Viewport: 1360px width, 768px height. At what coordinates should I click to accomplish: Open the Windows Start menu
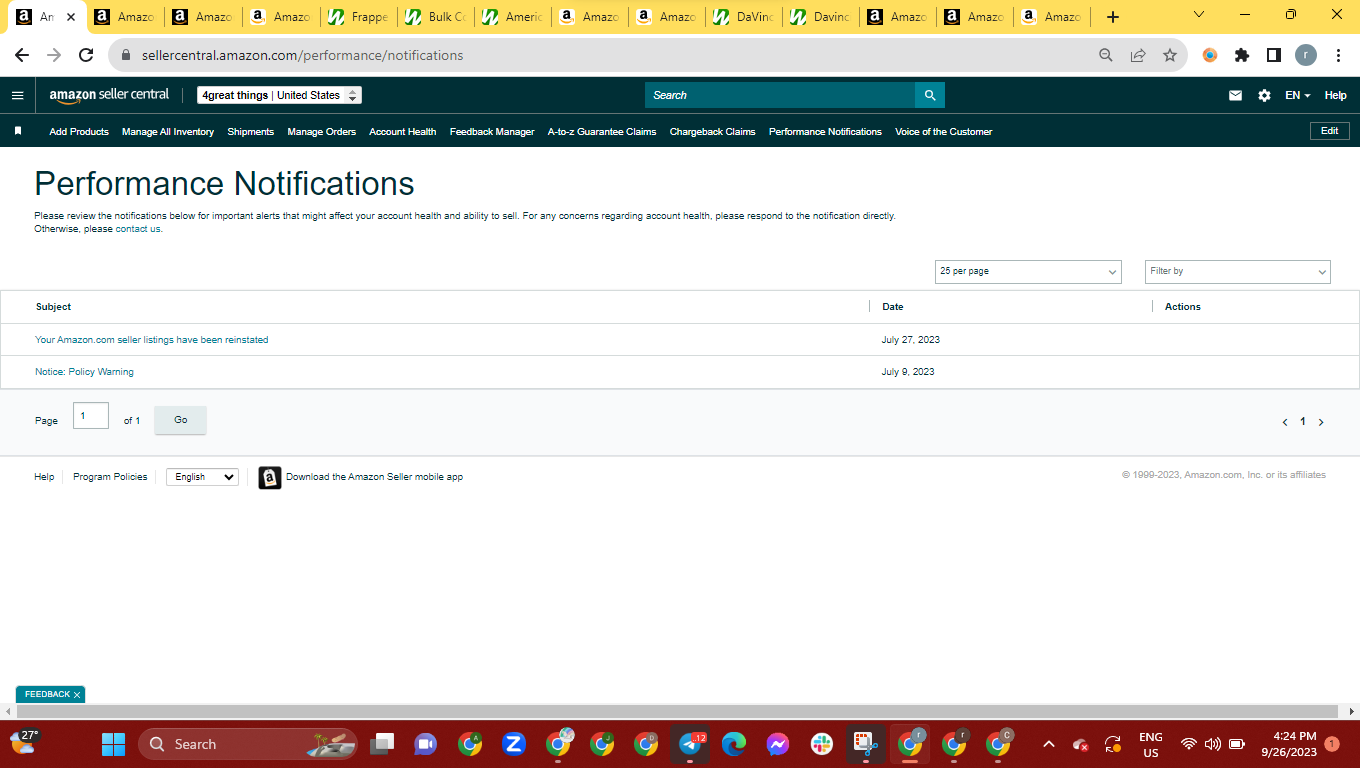point(113,744)
